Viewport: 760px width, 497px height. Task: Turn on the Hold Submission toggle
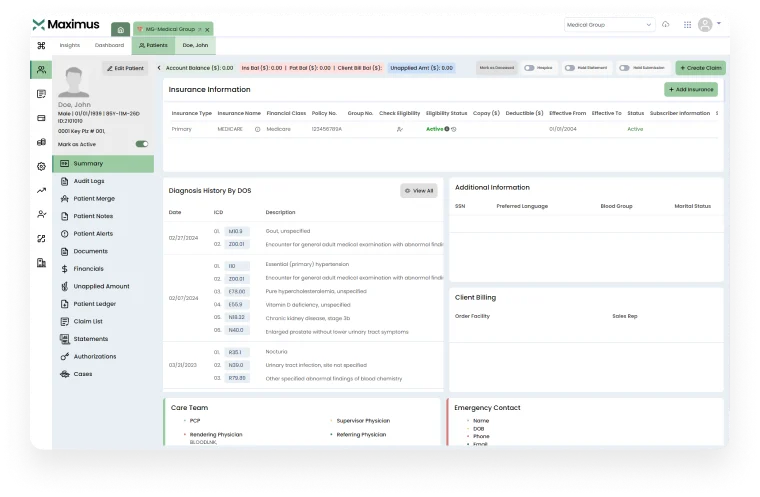[x=623, y=68]
